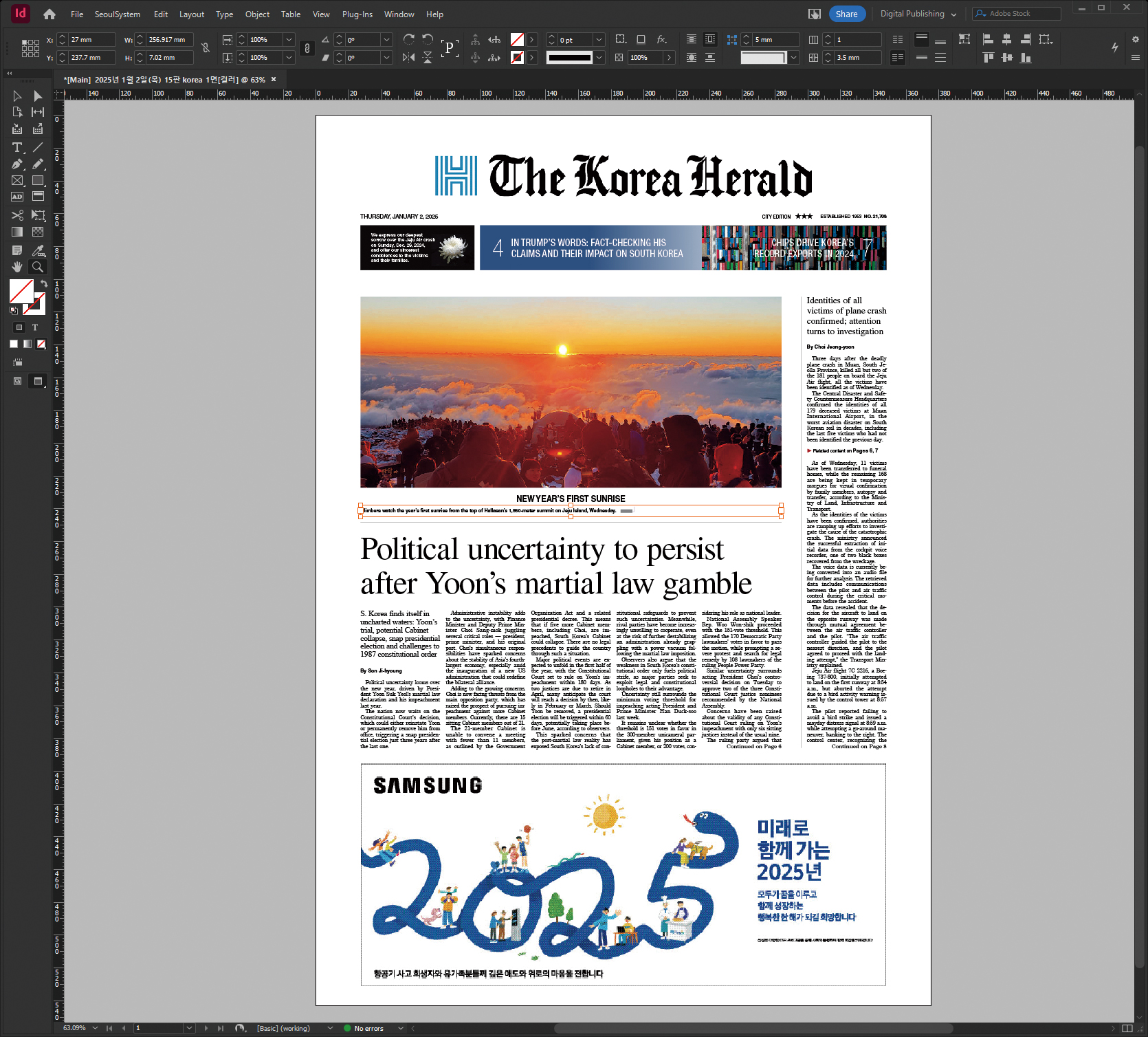This screenshot has height=1037, width=1148.
Task: Open stroke style dropdown
Action: (599, 58)
